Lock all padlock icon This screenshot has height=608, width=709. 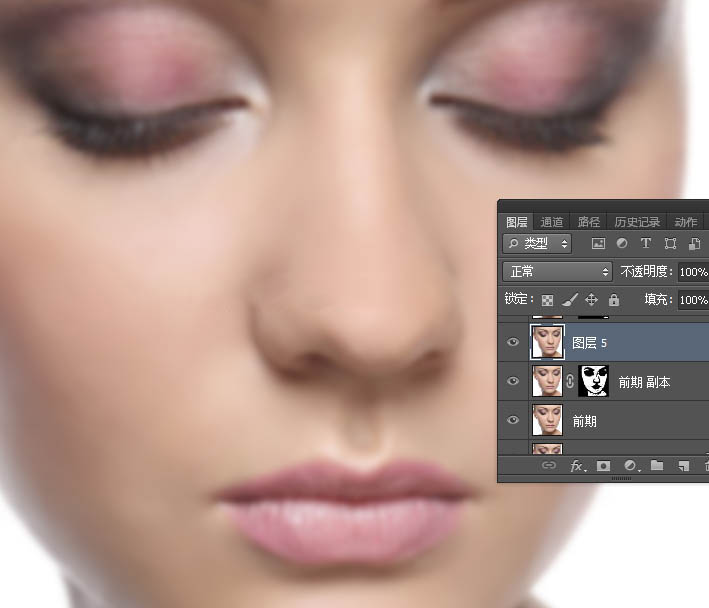(x=614, y=299)
